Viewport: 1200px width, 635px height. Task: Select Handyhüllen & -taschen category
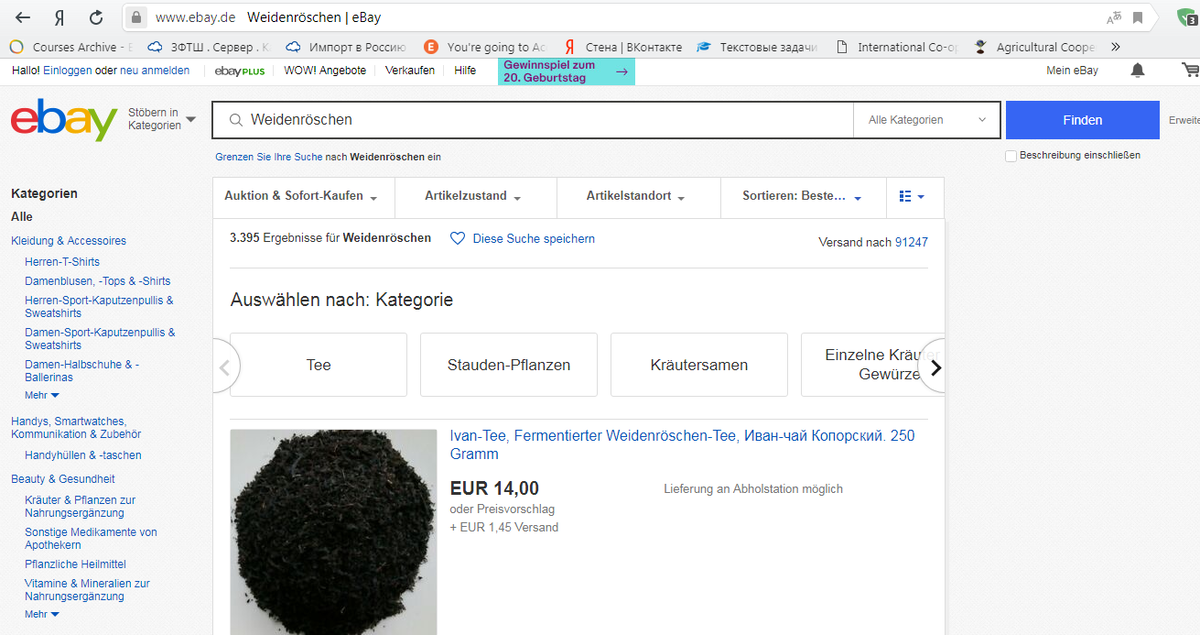pyautogui.click(x=83, y=455)
